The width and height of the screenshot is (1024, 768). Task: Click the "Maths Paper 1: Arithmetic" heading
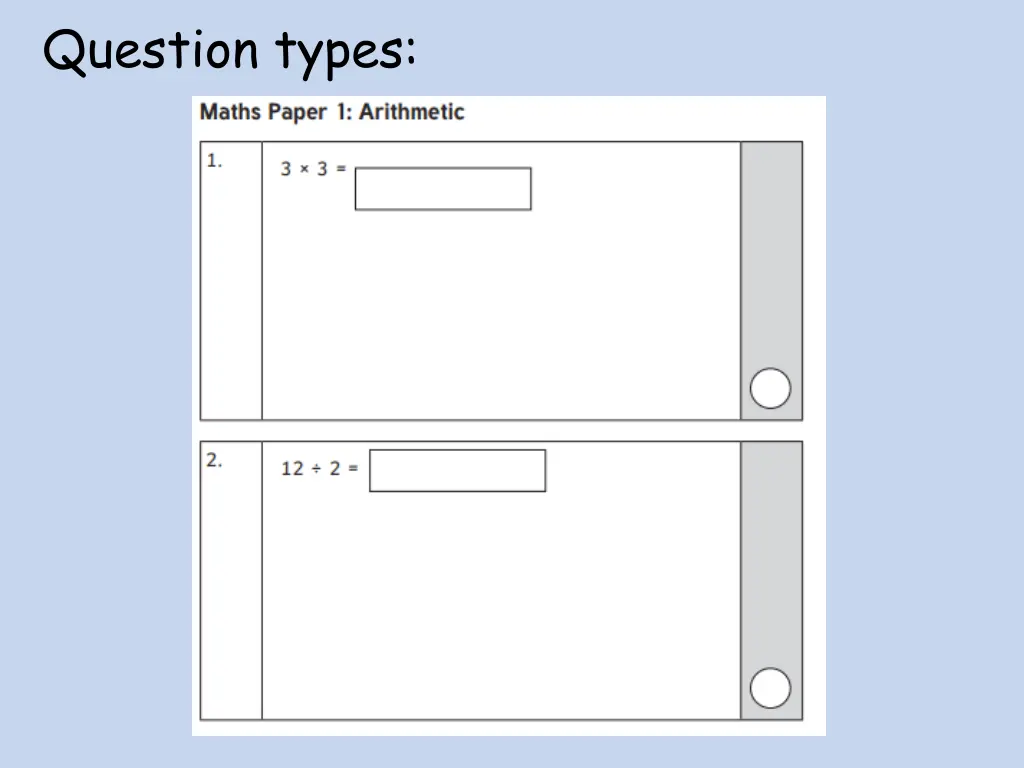pyautogui.click(x=332, y=112)
